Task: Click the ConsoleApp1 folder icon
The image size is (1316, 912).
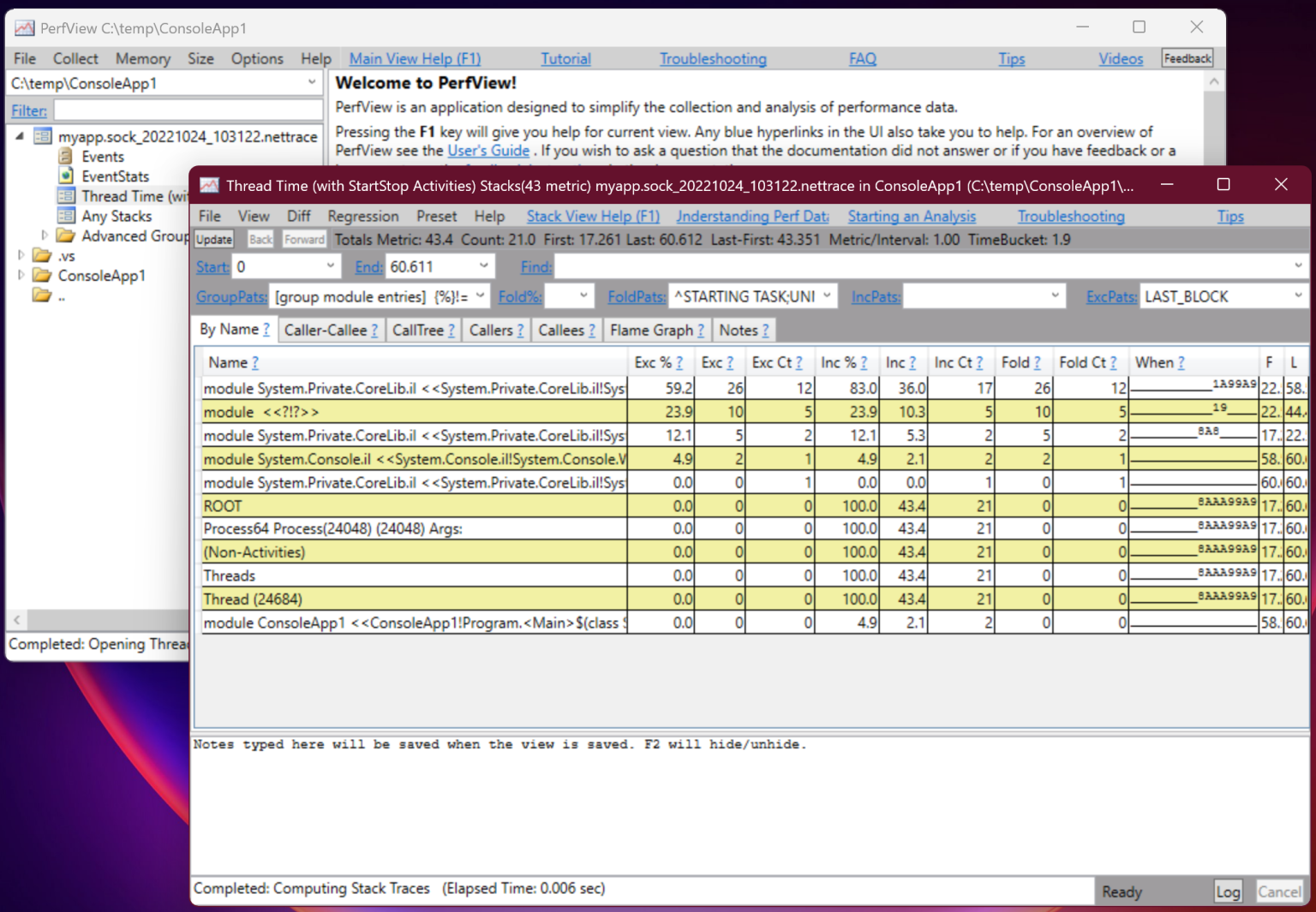Action: [42, 275]
